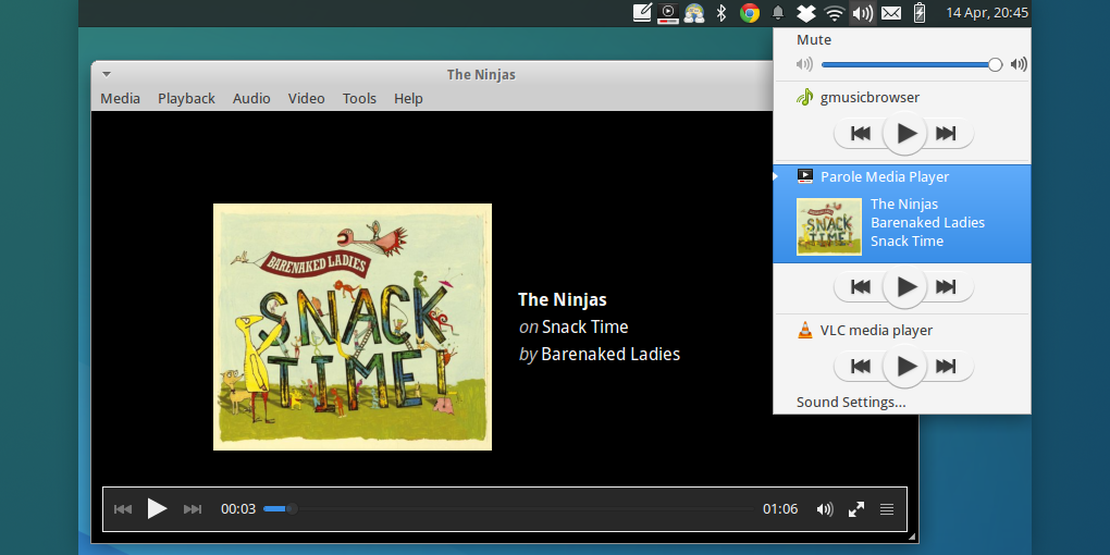Open the Help menu
Image resolution: width=1110 pixels, height=555 pixels.
tap(408, 98)
